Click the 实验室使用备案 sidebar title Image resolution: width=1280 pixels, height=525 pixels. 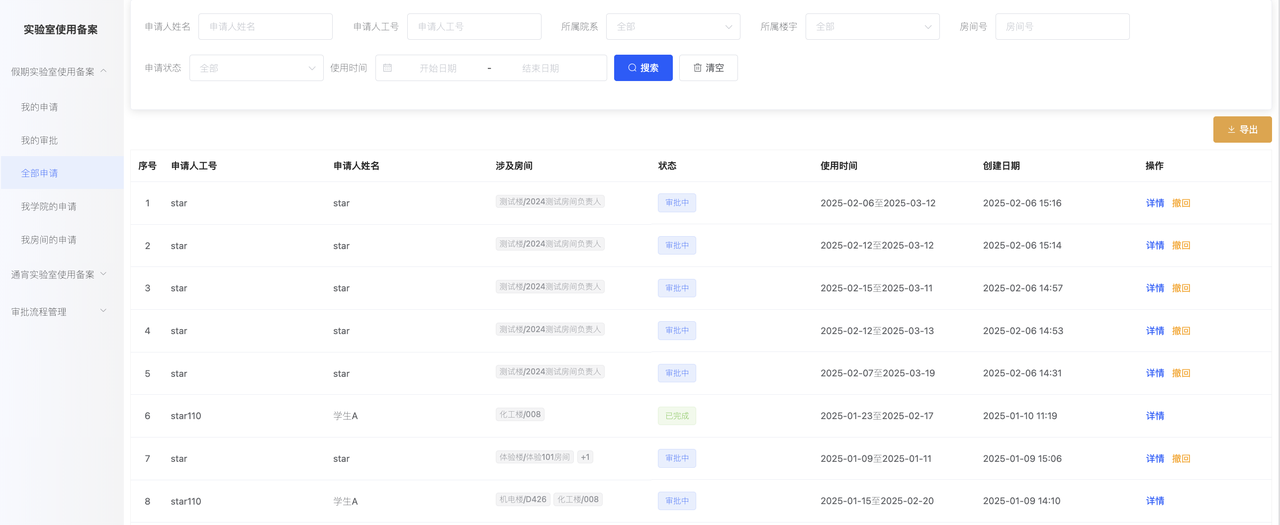(61, 30)
